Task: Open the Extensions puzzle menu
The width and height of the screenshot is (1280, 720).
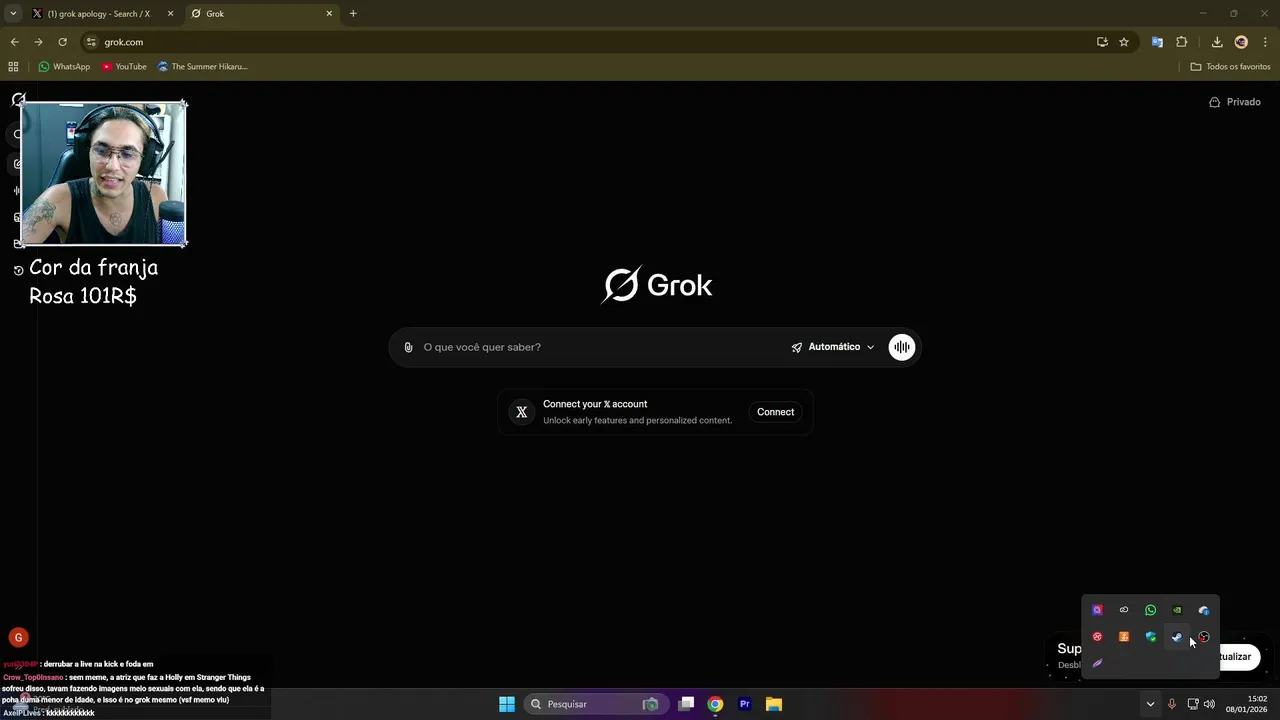Action: 1182,42
